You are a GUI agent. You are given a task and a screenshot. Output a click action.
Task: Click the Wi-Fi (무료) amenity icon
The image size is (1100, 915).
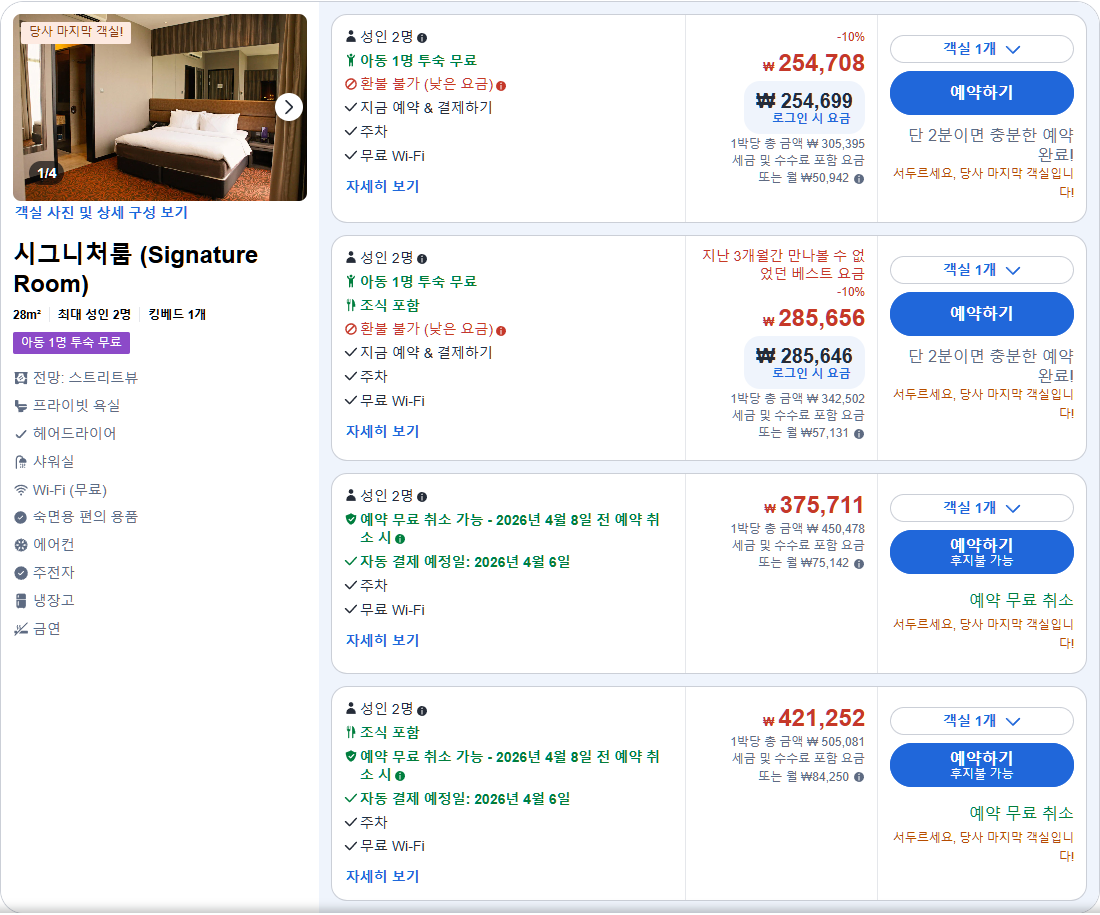coord(21,490)
